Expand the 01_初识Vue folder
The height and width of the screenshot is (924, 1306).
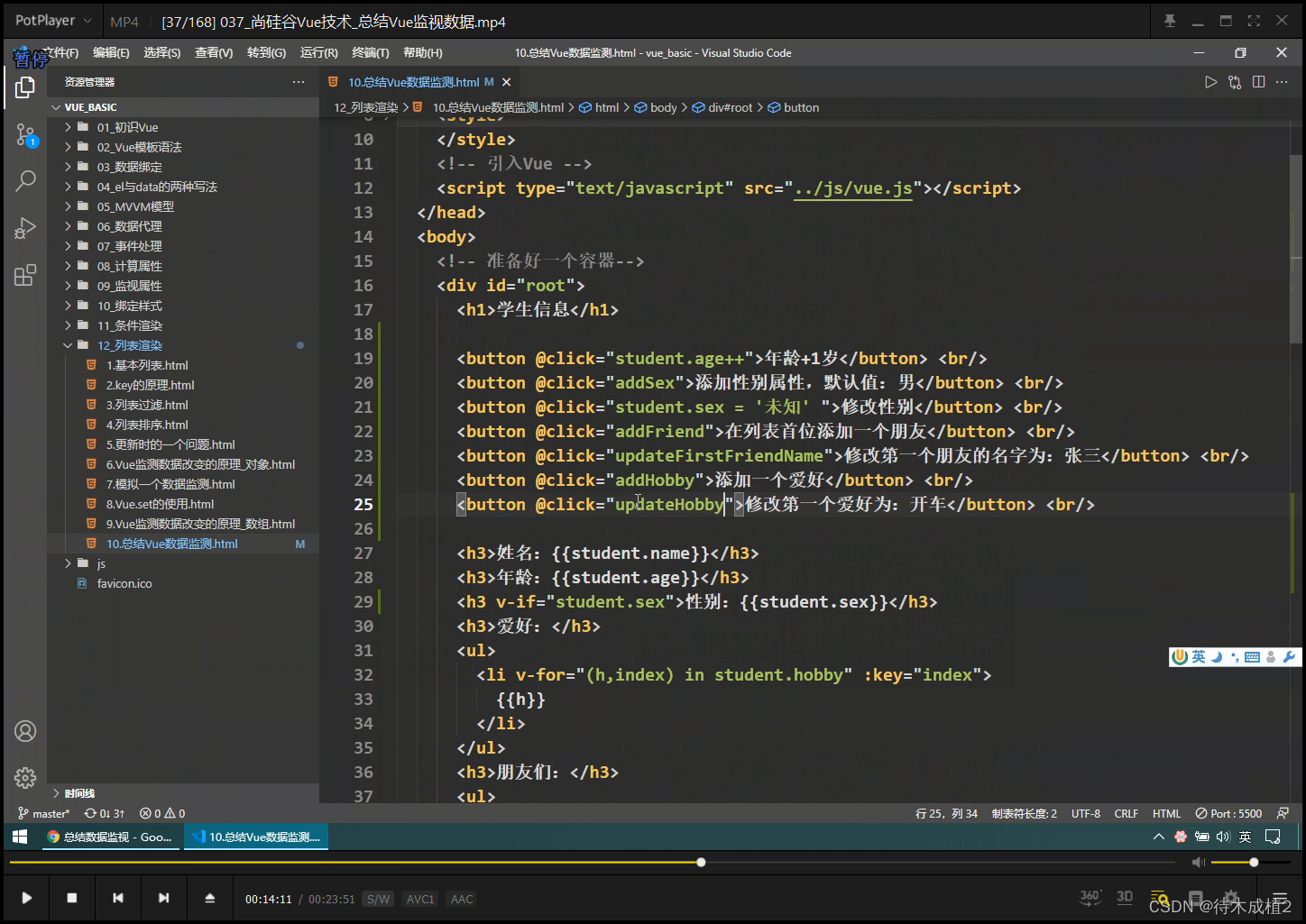click(x=127, y=127)
